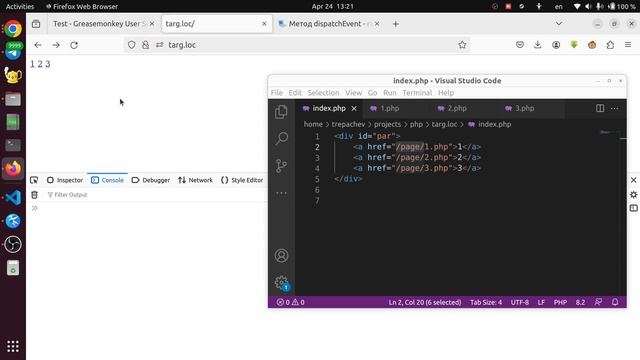The image size is (640, 360).
Task: Close the index.php editor tab
Action: click(354, 109)
